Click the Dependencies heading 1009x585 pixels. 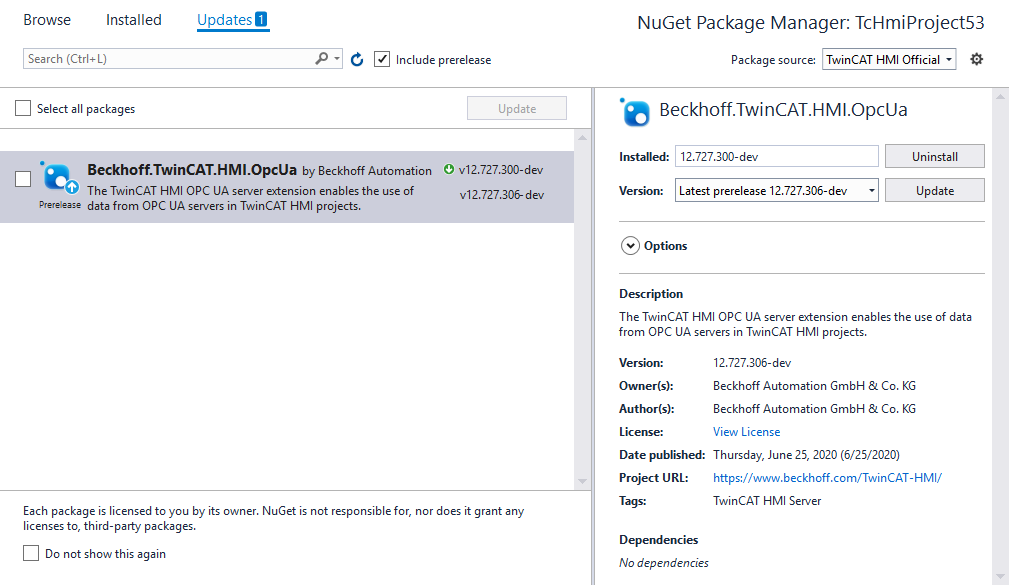[658, 539]
